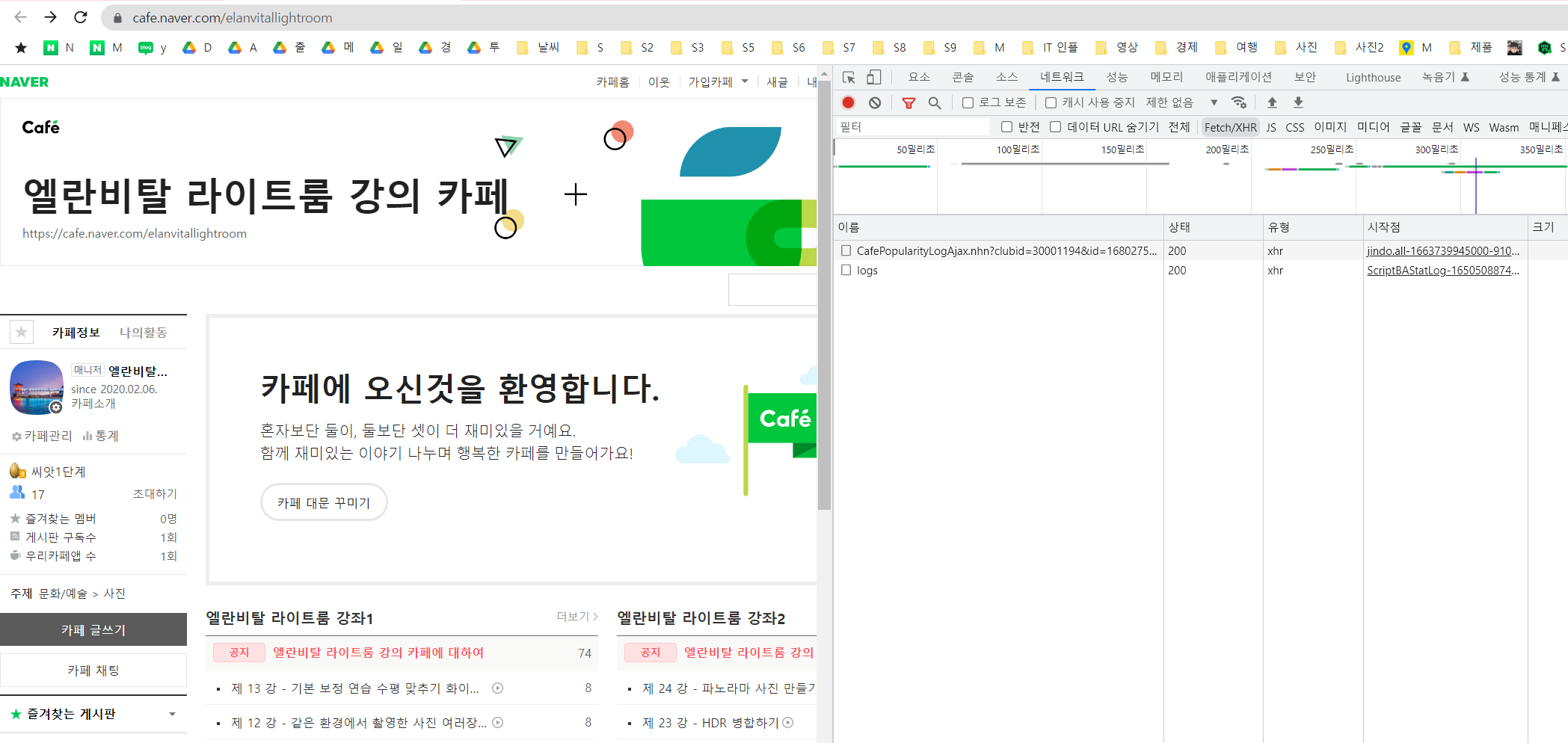This screenshot has width=1568, height=743.
Task: Open the '날씨' bookmark folder
Action: (538, 48)
